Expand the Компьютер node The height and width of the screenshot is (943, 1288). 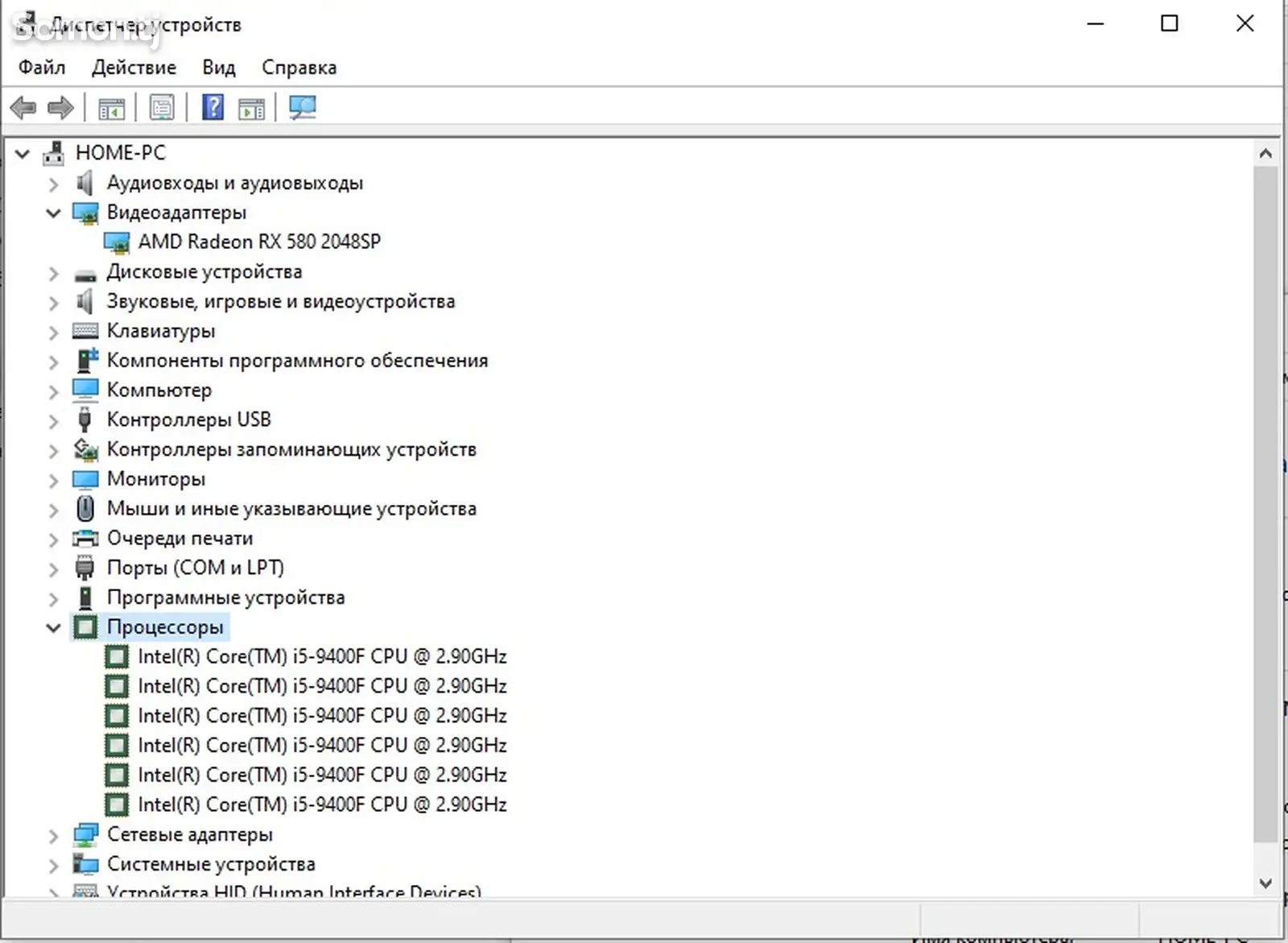(53, 391)
